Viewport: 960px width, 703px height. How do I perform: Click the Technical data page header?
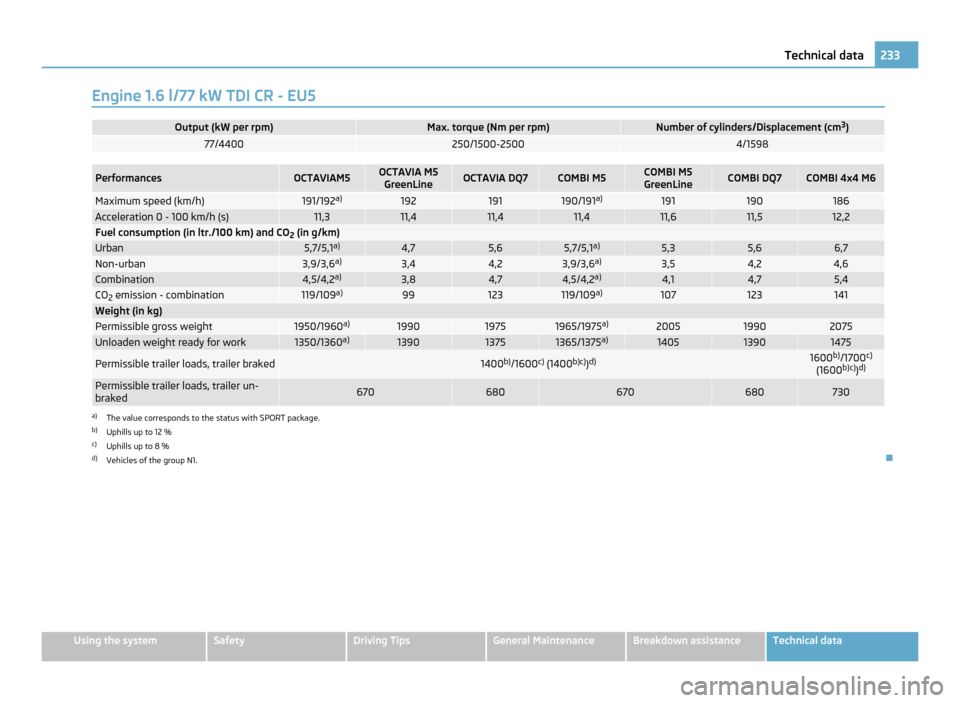coord(823,55)
